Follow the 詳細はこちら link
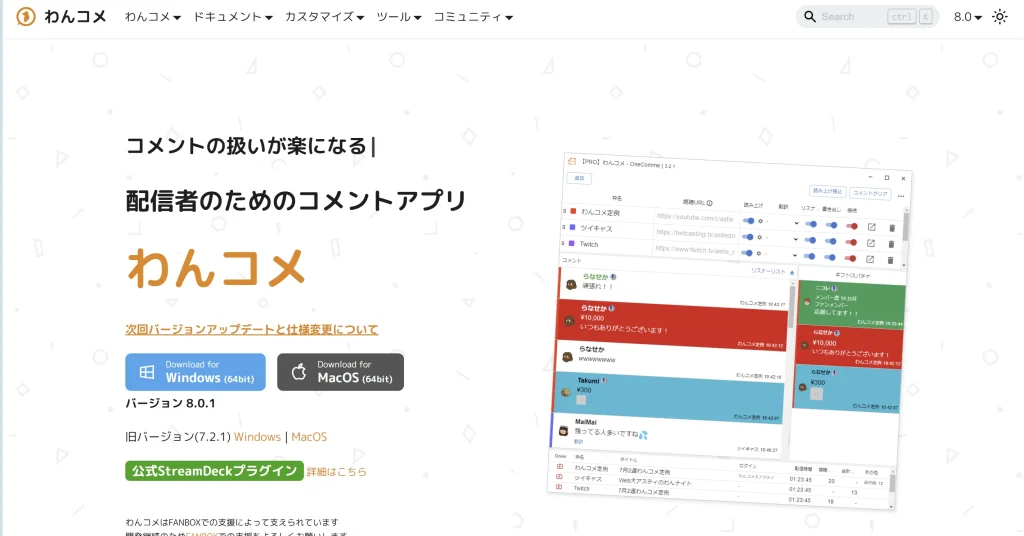The height and width of the screenshot is (536, 1024). [336, 471]
